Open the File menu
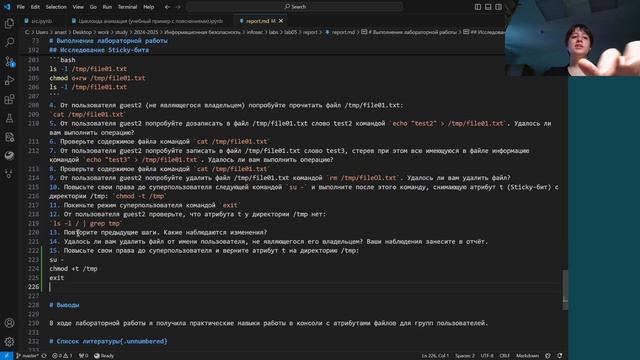 [21, 7]
